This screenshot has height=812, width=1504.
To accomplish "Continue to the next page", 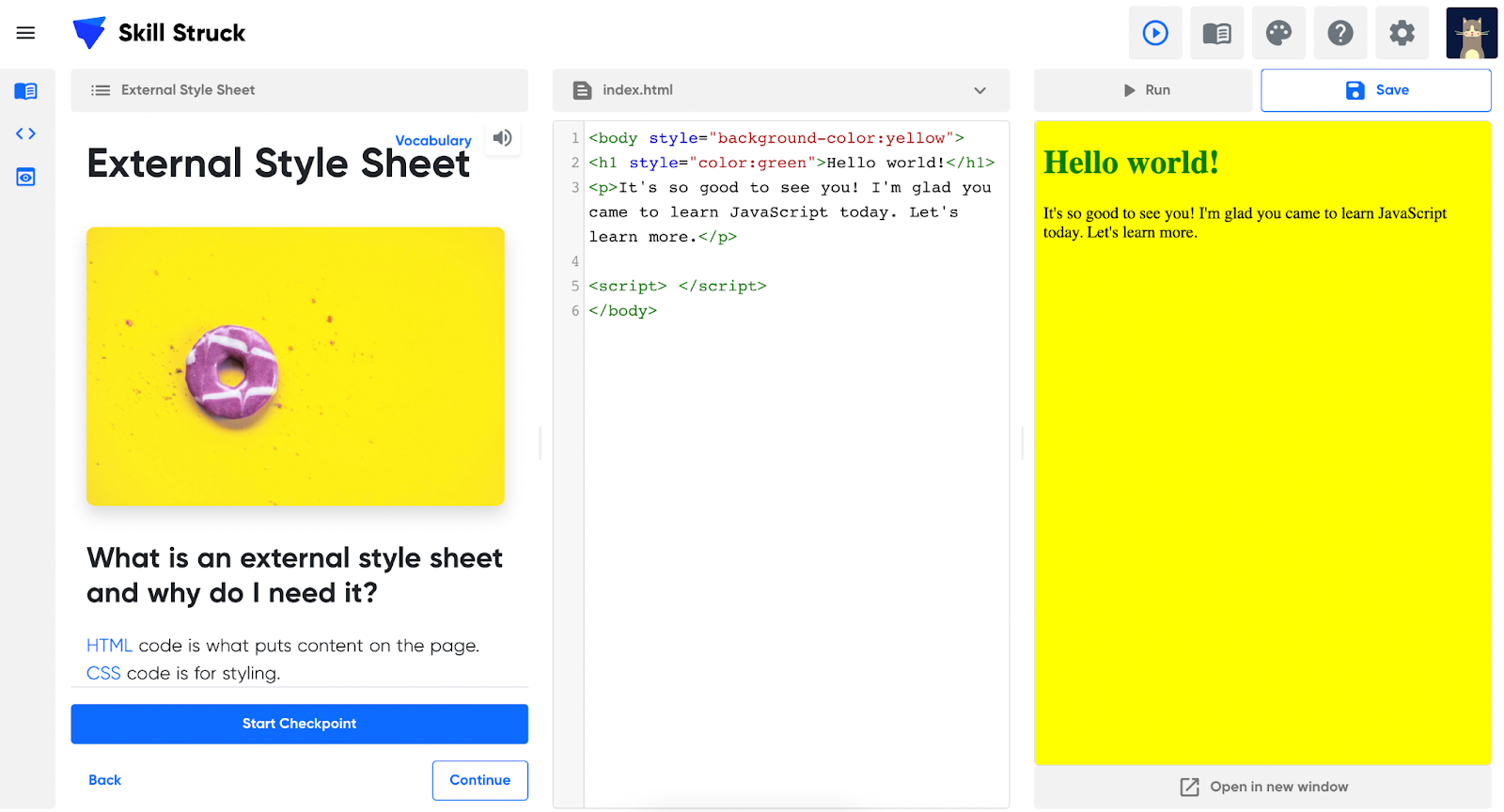I will click(479, 780).
